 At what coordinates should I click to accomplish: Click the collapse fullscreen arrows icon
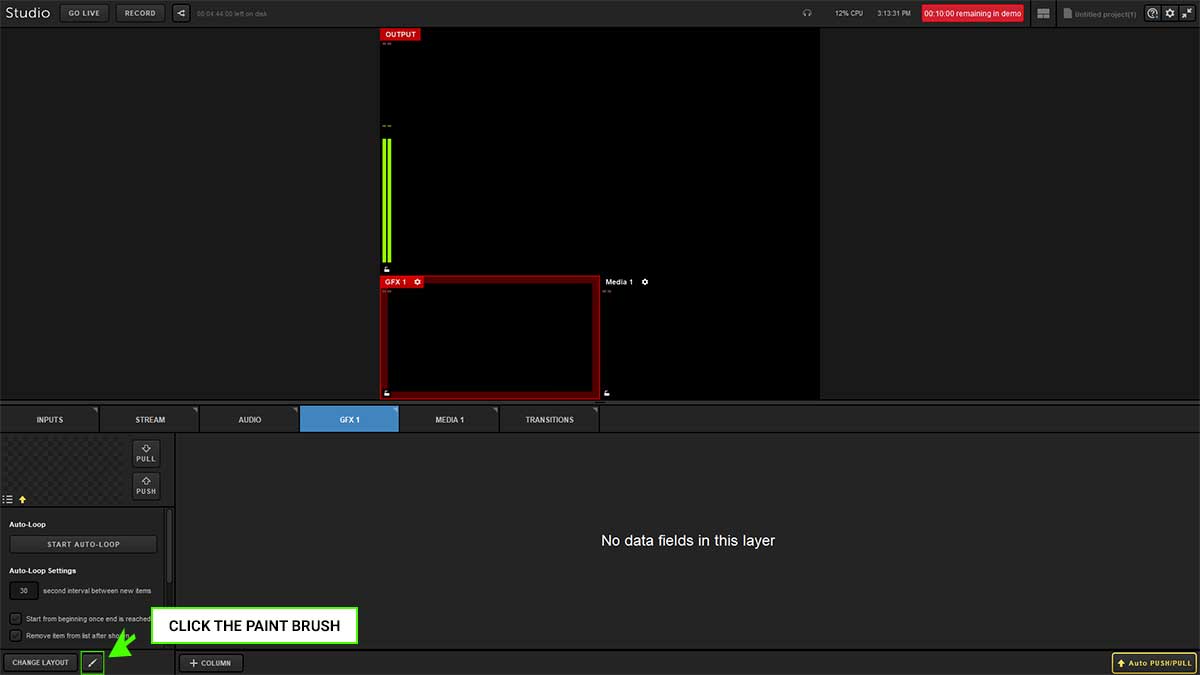[x=1187, y=13]
